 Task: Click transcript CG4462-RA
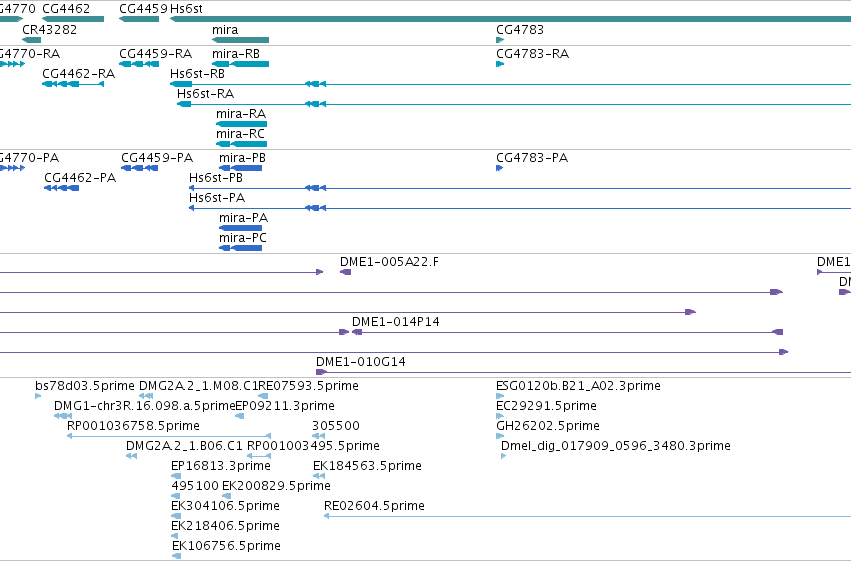click(x=73, y=84)
